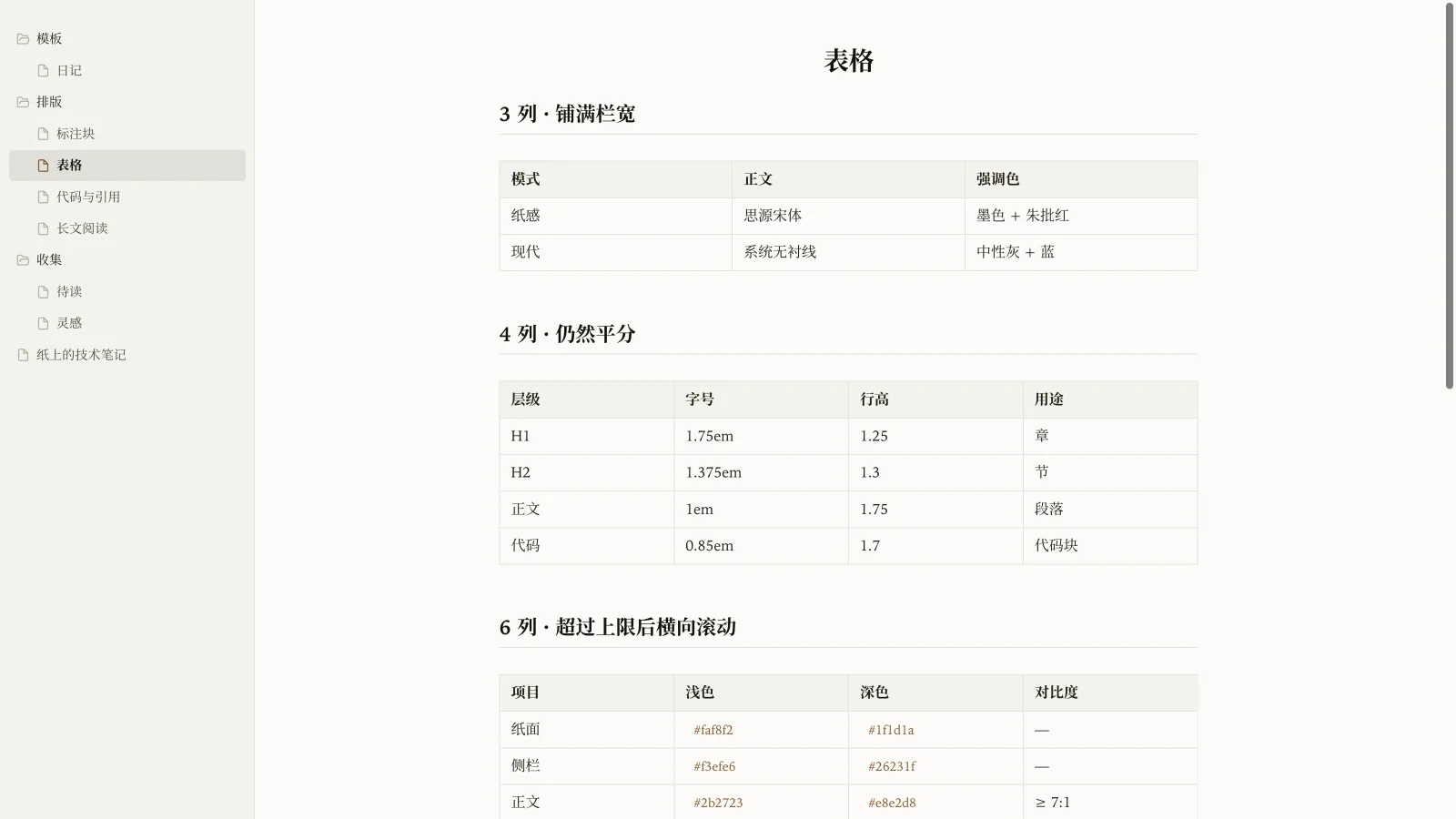Click the 1.375em table cell
This screenshot has width=1456, height=819.
pyautogui.click(x=761, y=472)
